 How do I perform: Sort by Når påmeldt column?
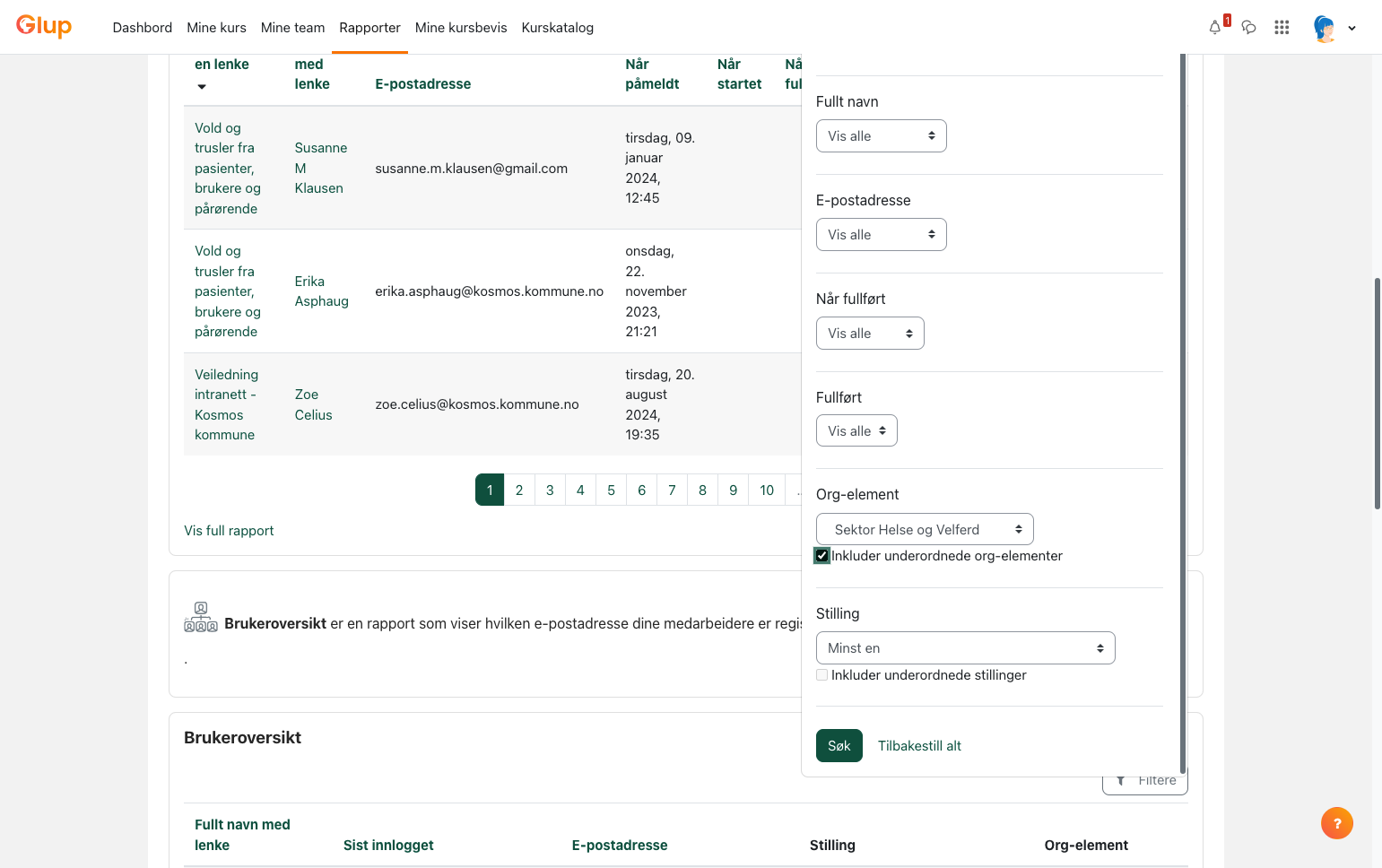[652, 74]
